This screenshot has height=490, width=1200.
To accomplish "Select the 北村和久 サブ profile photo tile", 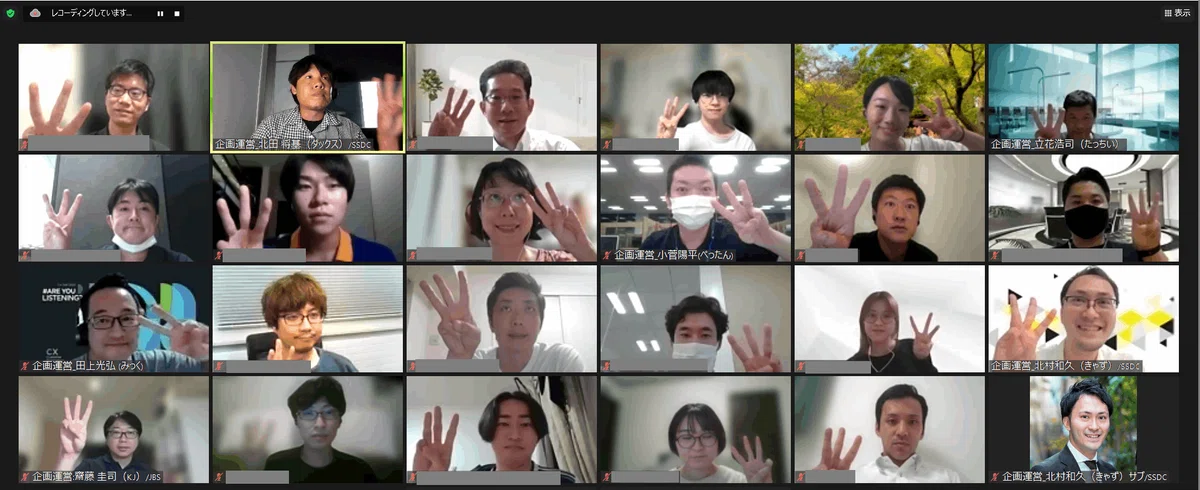I will [x=1083, y=430].
